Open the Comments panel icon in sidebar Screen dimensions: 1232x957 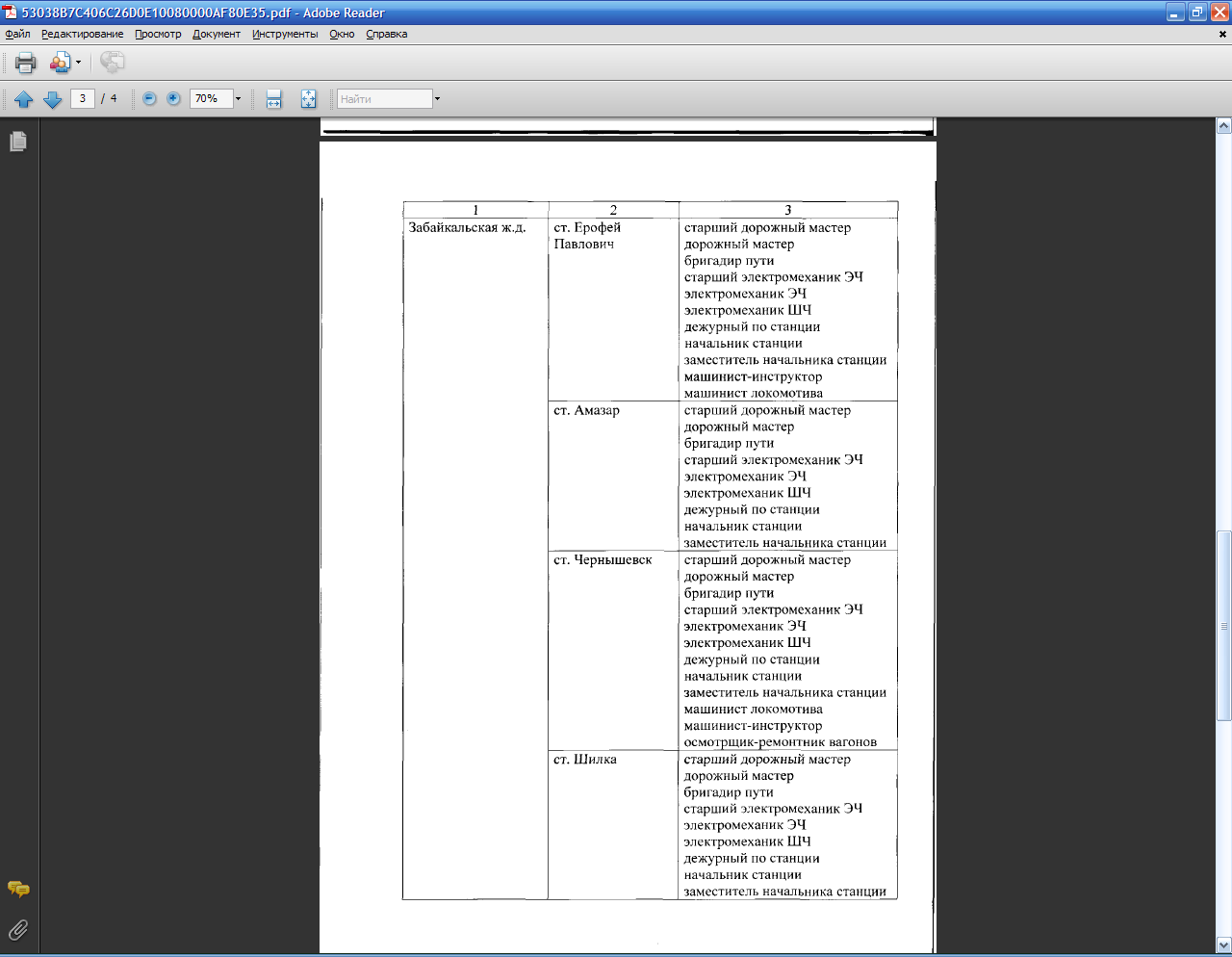coord(17,890)
